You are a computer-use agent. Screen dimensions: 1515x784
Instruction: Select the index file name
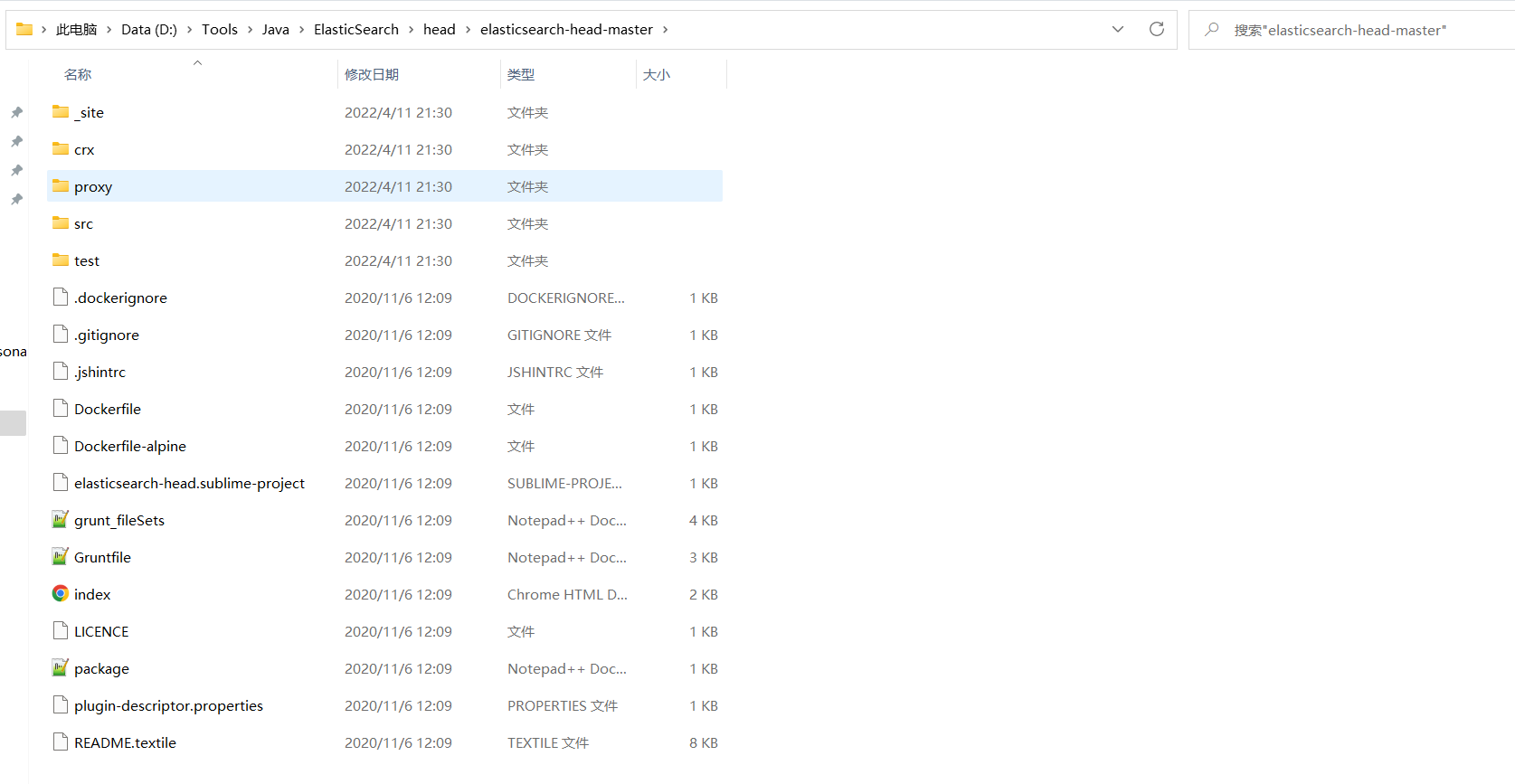point(92,594)
